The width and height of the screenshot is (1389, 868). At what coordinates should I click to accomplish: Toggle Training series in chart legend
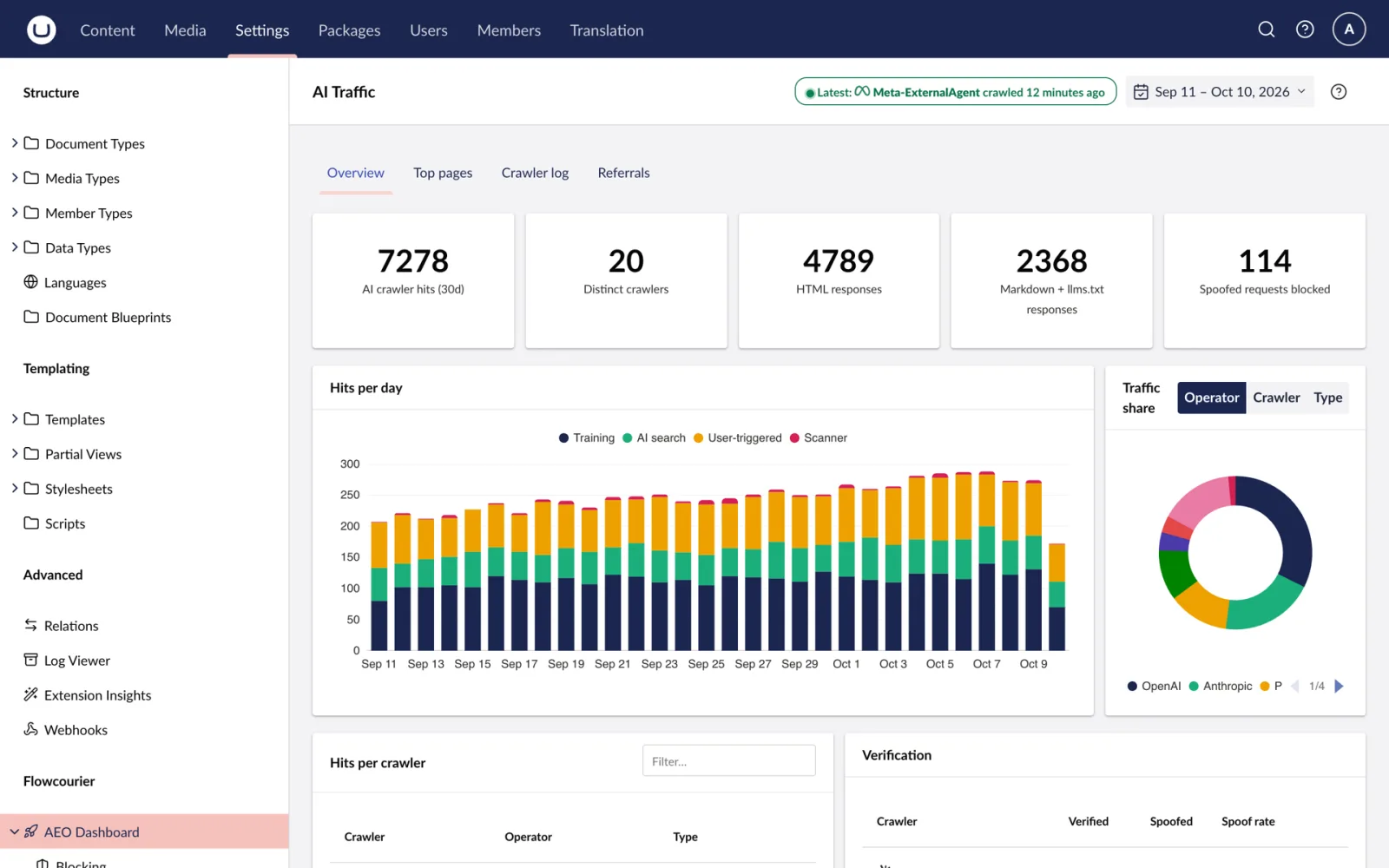pyautogui.click(x=587, y=437)
